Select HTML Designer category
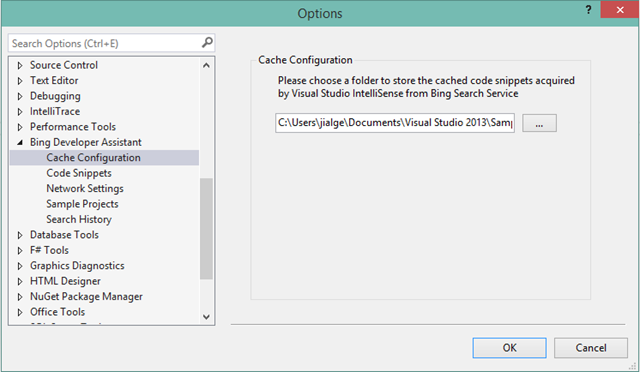This screenshot has height=372, width=640. pos(65,281)
